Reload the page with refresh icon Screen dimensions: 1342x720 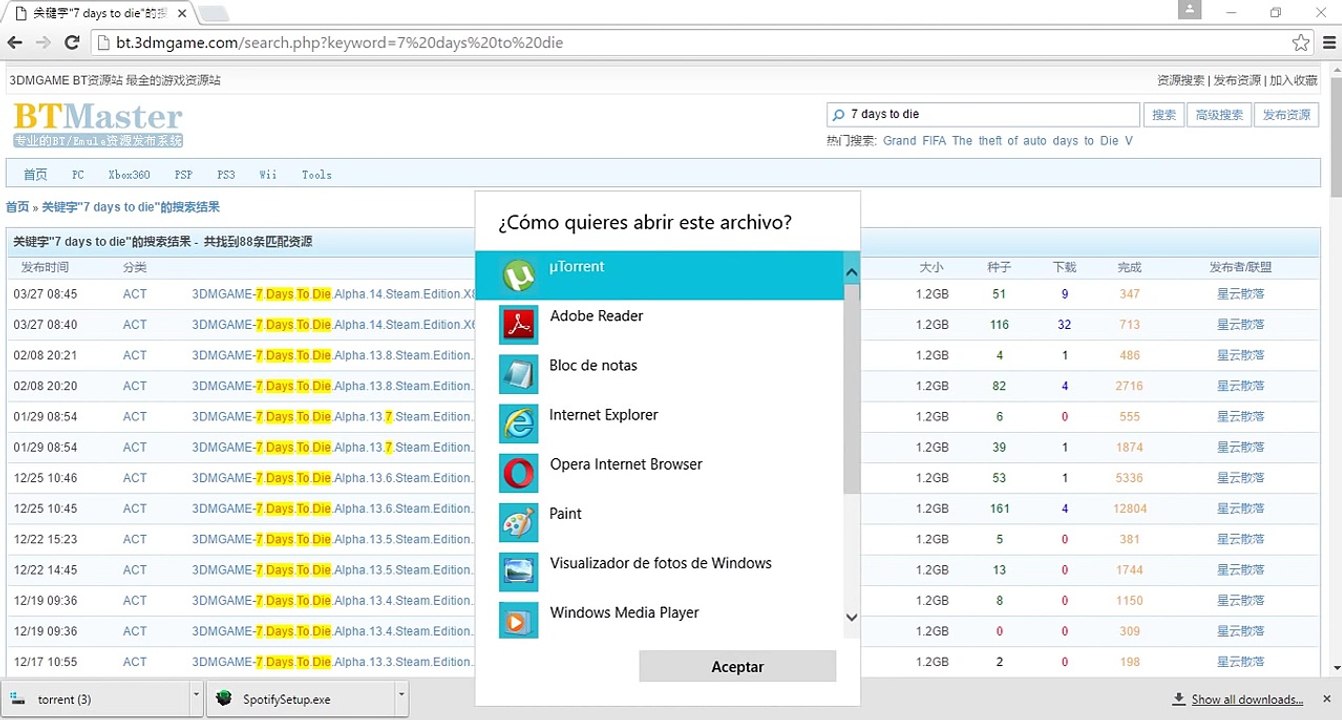click(x=72, y=43)
